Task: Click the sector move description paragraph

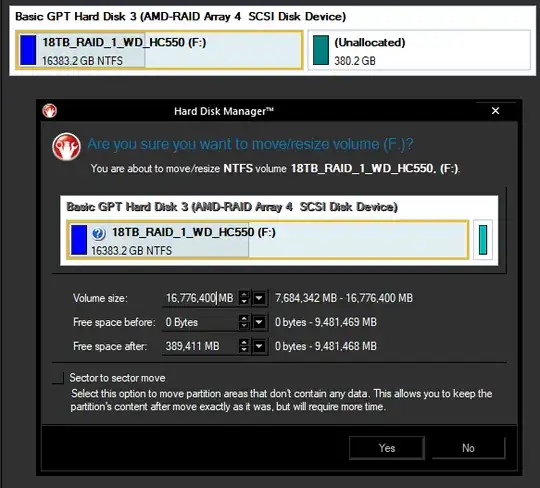Action: click(x=281, y=400)
